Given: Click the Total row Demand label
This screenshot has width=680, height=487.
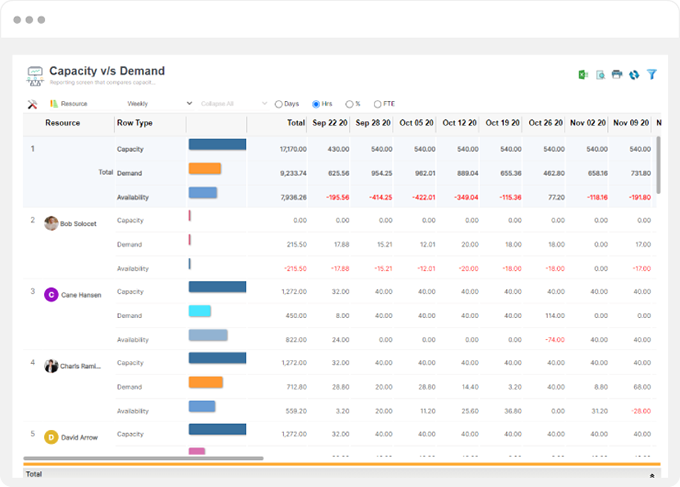Looking at the screenshot, I should (x=129, y=173).
